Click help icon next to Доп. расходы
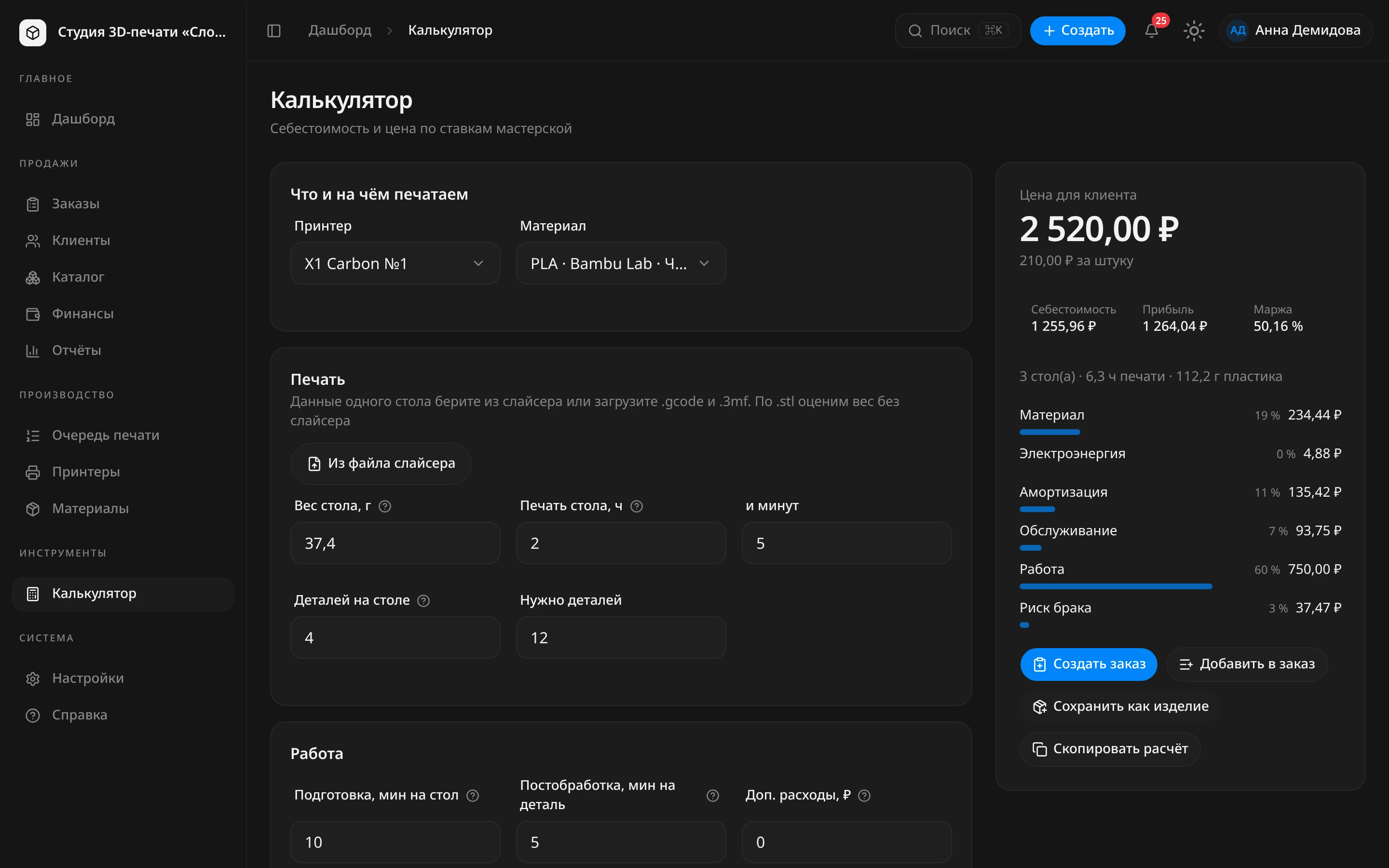This screenshot has width=1389, height=868. 864,796
